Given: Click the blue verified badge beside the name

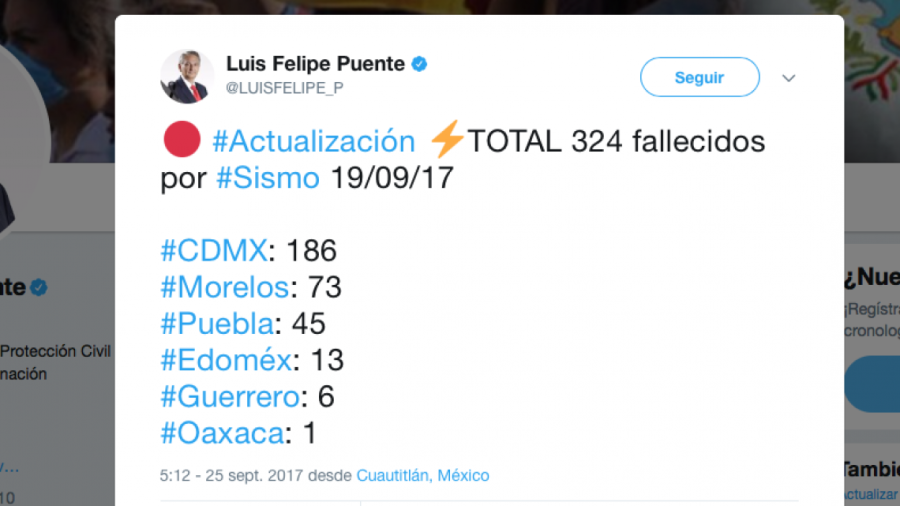Looking at the screenshot, I should point(420,64).
